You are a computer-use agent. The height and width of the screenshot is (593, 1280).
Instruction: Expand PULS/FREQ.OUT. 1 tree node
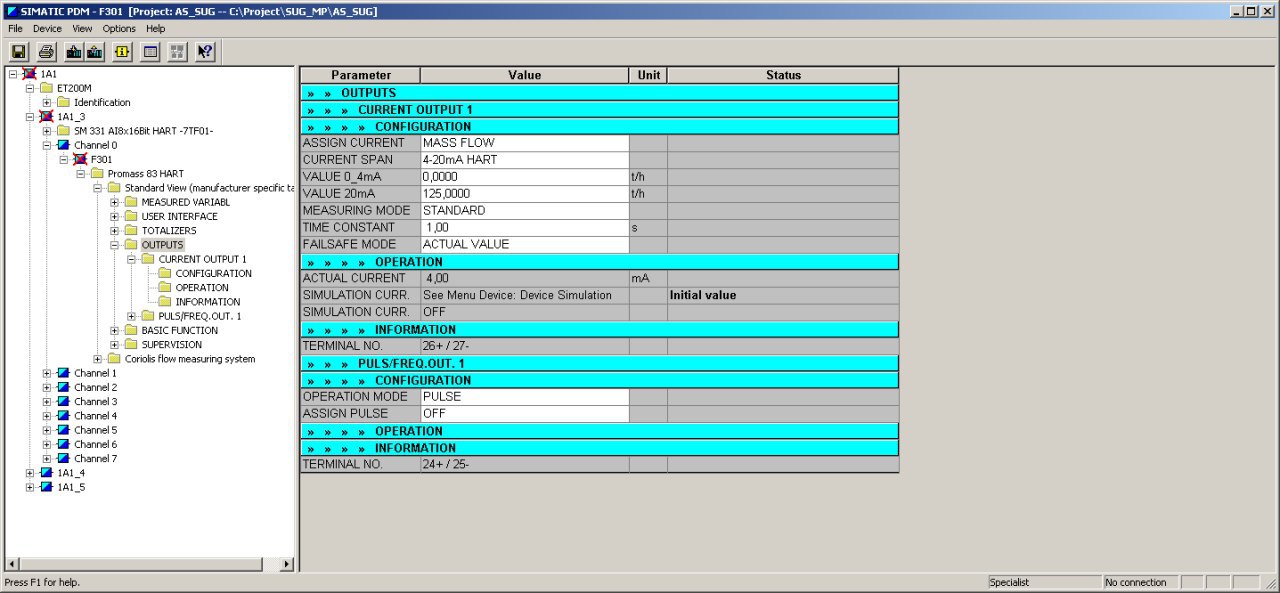132,316
